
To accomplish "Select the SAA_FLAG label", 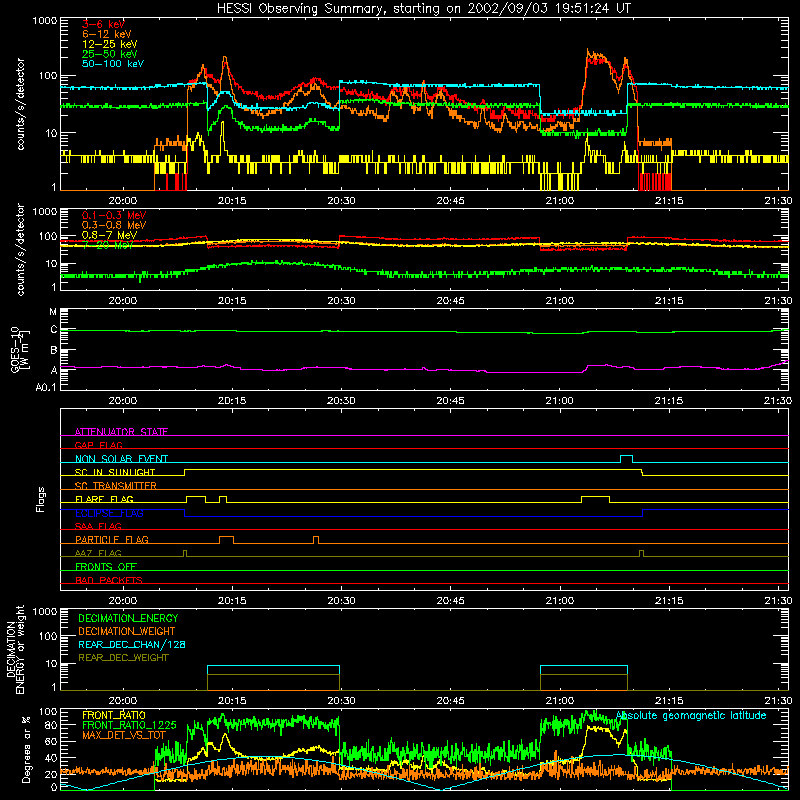I will 98,526.
